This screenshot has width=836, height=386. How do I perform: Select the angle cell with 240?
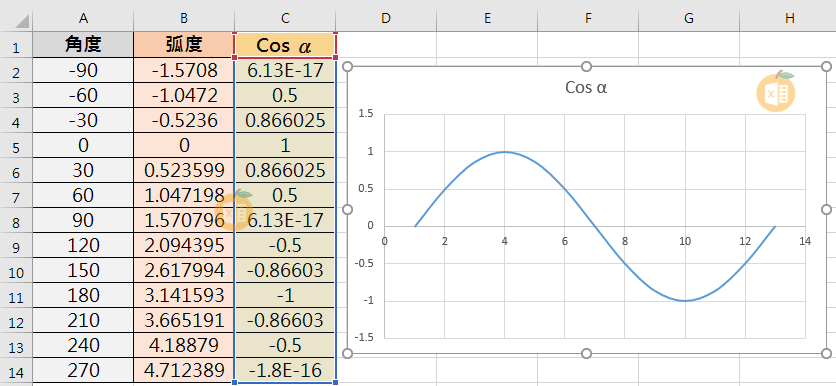click(83, 345)
